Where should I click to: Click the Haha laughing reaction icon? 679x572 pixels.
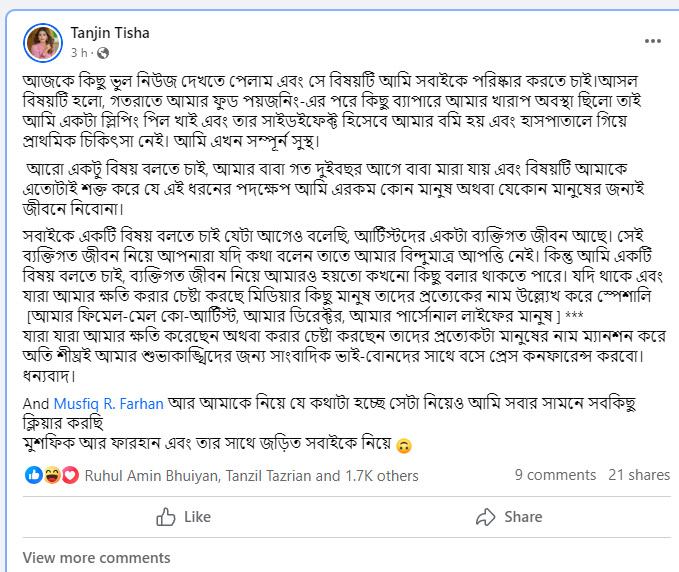[51, 475]
